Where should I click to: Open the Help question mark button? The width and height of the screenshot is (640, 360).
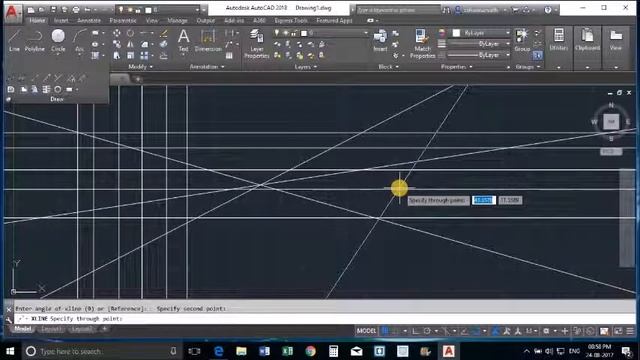tap(548, 10)
